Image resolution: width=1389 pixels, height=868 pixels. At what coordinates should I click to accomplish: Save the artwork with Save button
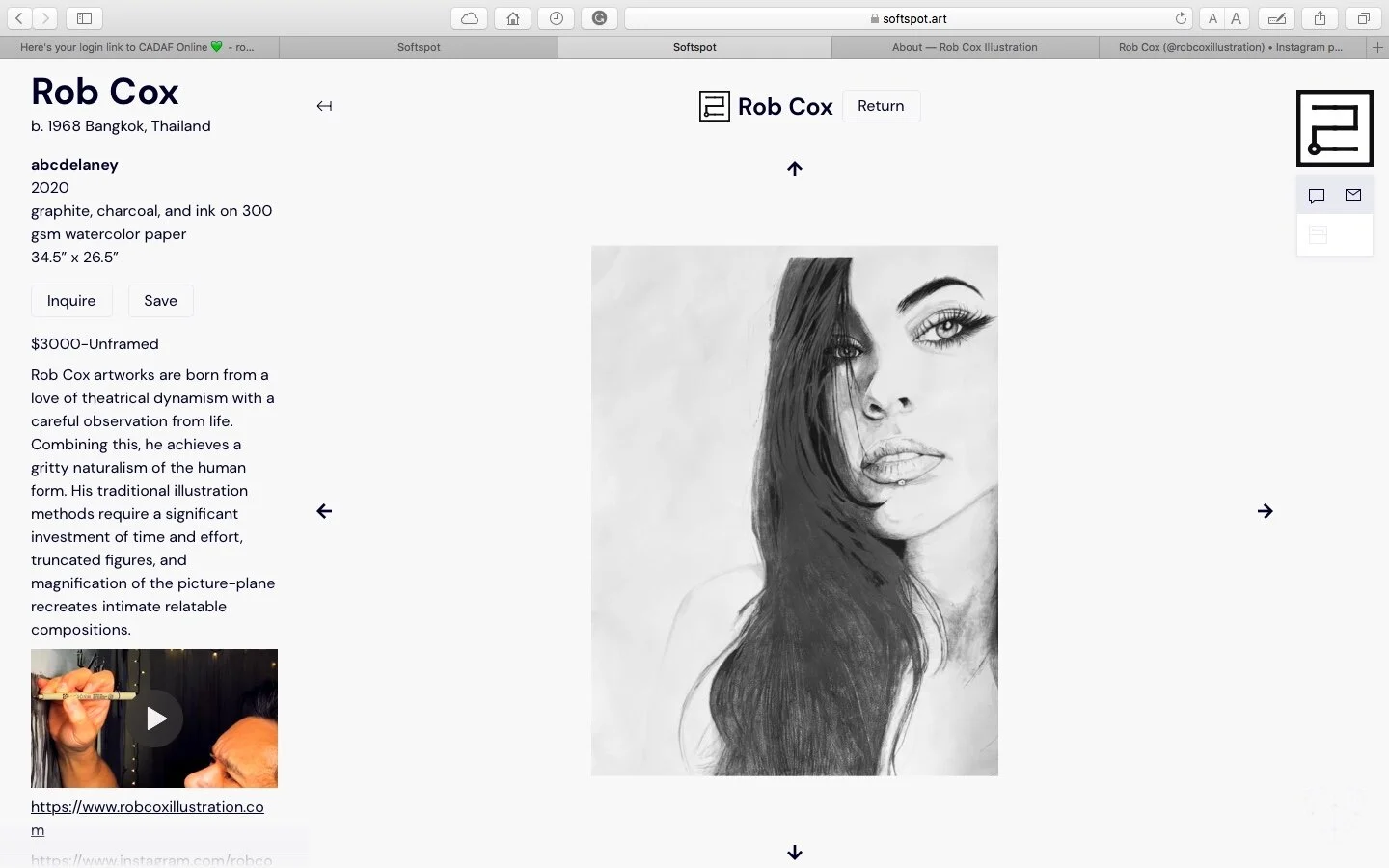pos(160,301)
